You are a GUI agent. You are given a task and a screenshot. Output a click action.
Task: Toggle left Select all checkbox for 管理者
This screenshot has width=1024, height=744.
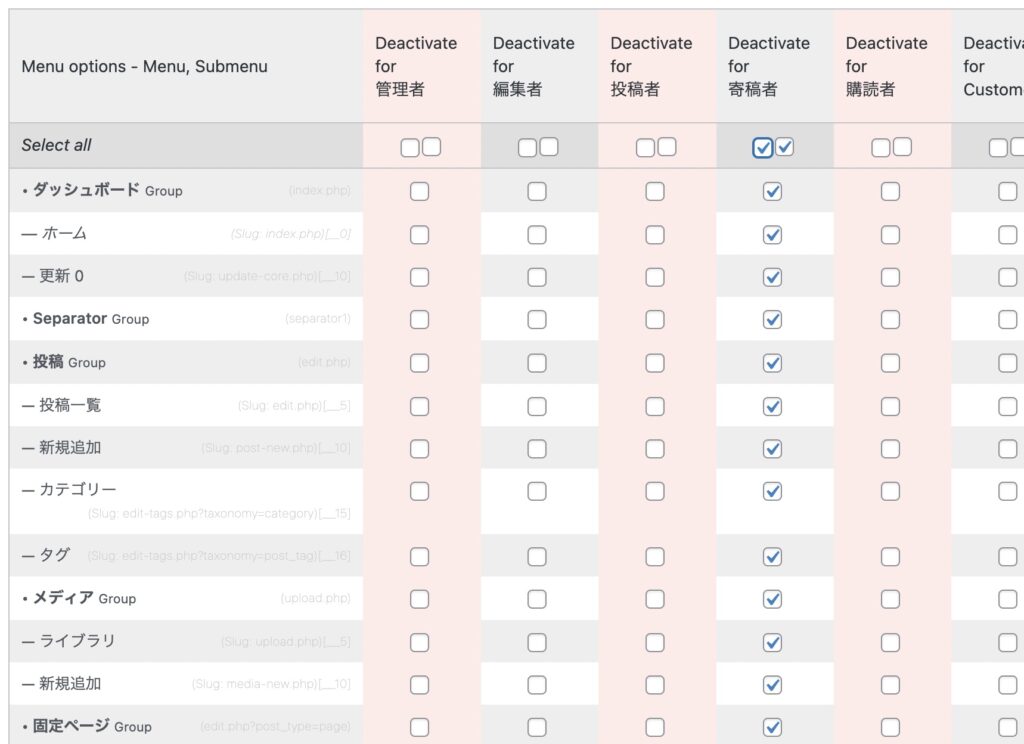point(410,148)
